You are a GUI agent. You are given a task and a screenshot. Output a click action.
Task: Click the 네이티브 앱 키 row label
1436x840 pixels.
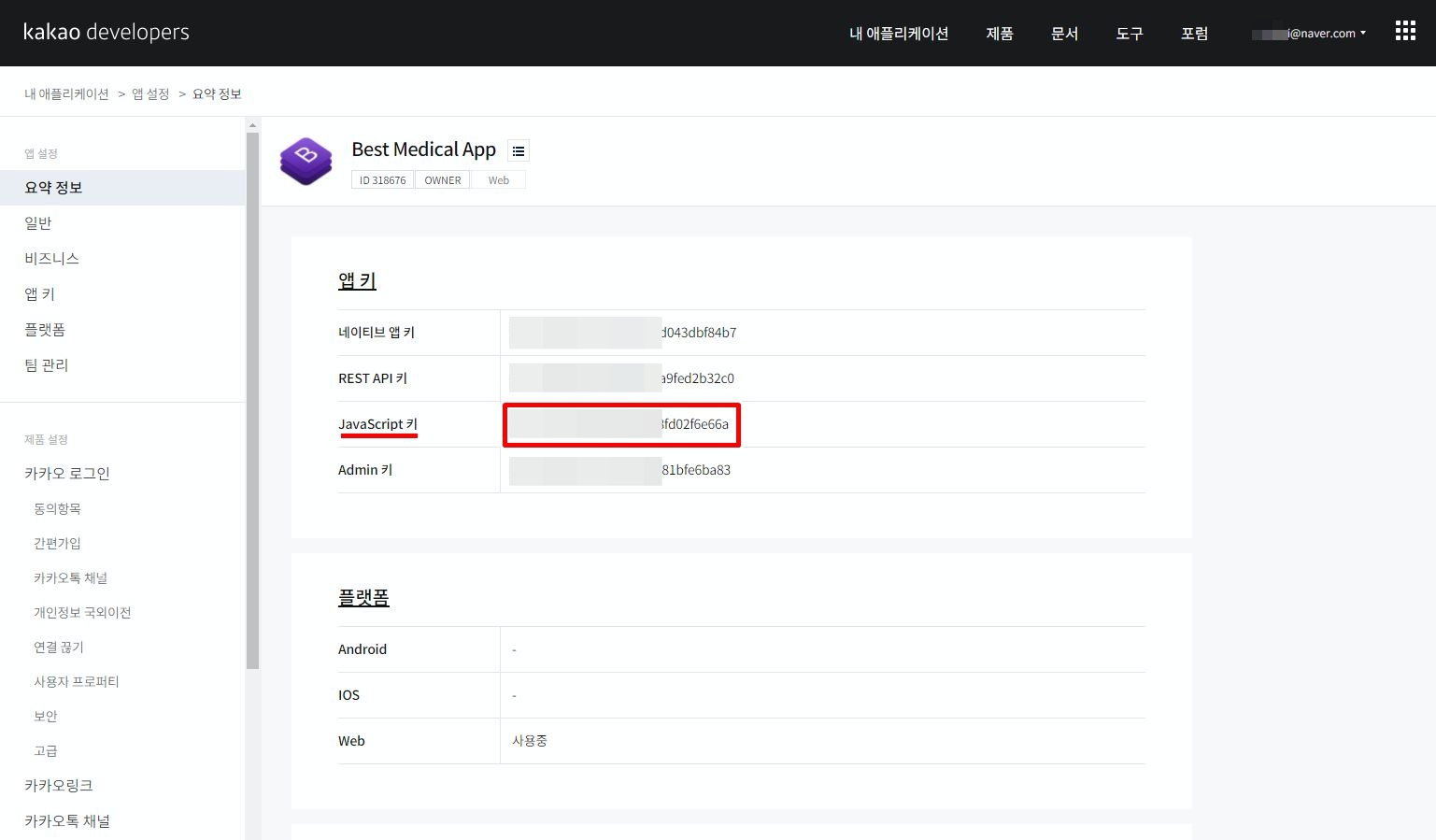point(377,333)
